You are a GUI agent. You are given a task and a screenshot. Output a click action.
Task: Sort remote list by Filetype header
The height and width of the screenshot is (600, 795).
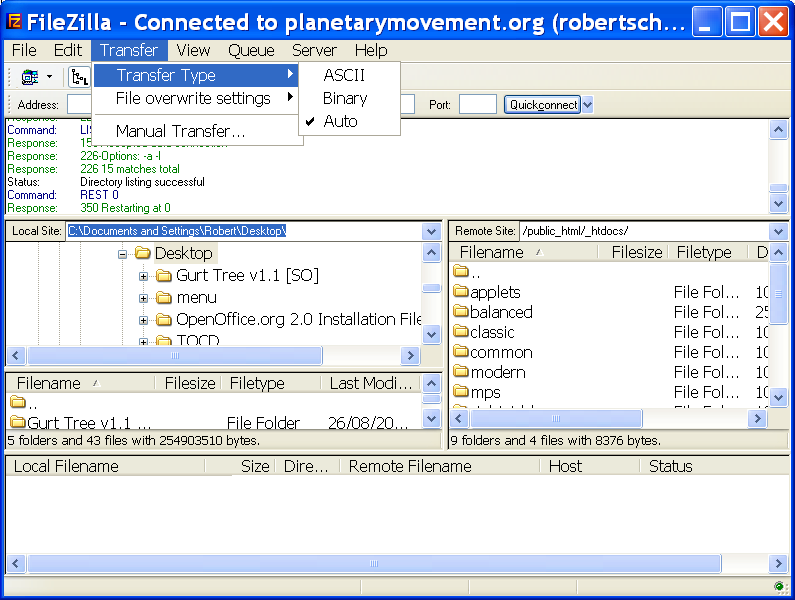coord(708,252)
